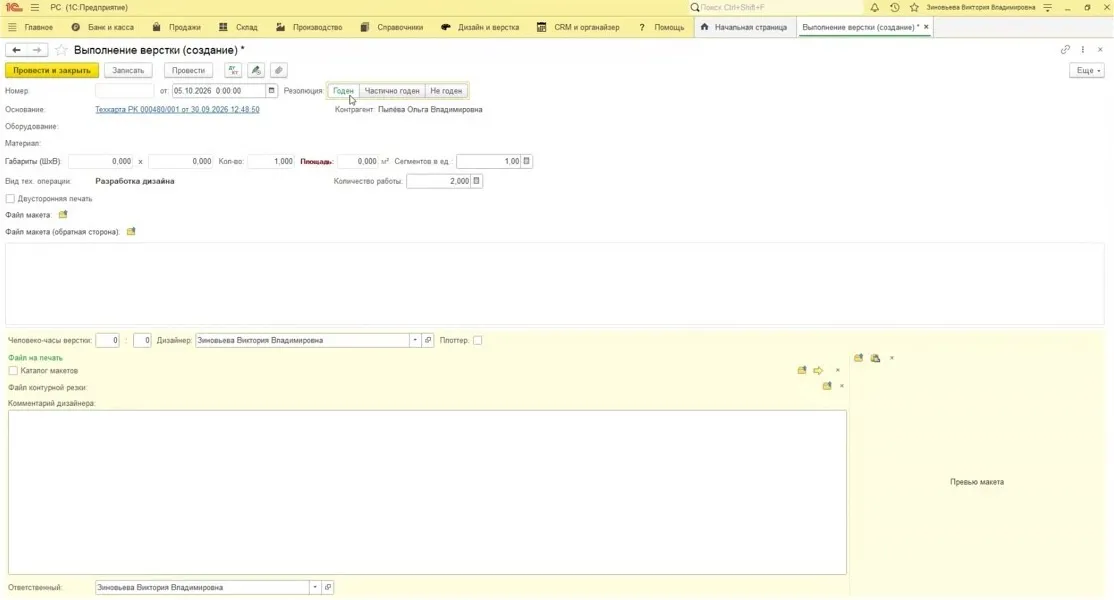Open history clock icon in title bar
The image size is (1114, 600).
tap(894, 7)
